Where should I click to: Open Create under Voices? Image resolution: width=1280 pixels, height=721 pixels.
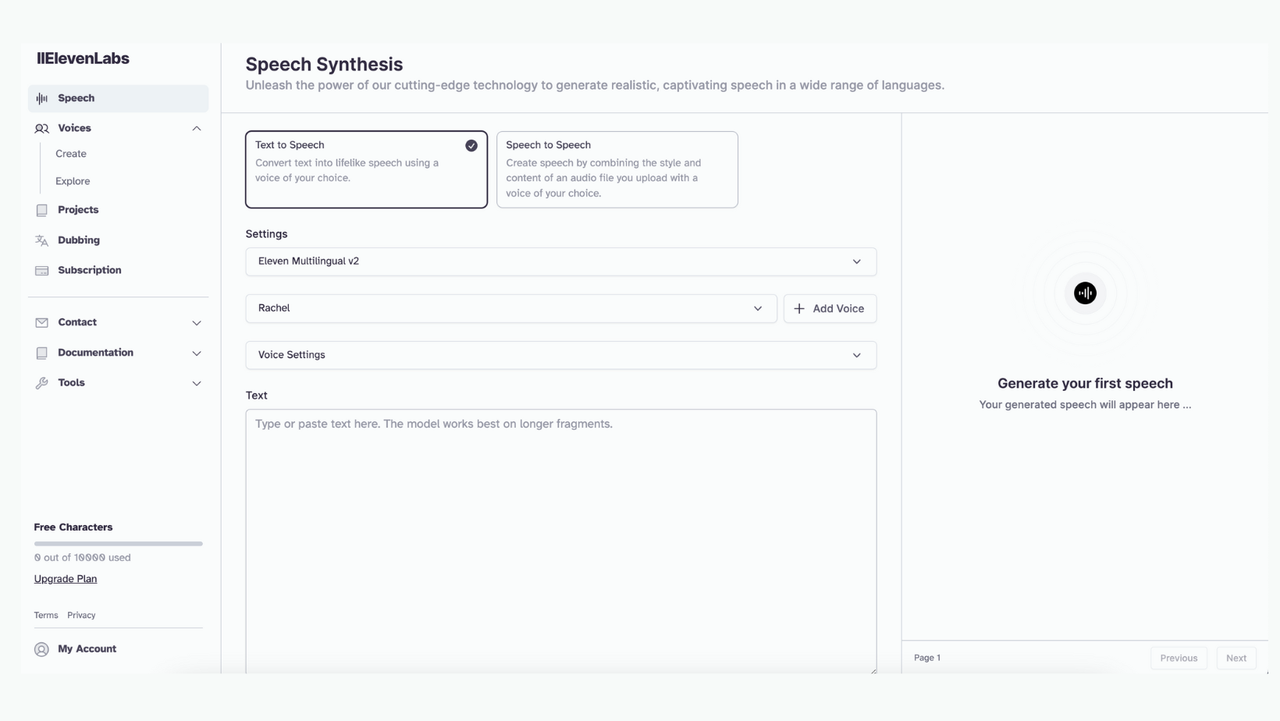(70, 153)
